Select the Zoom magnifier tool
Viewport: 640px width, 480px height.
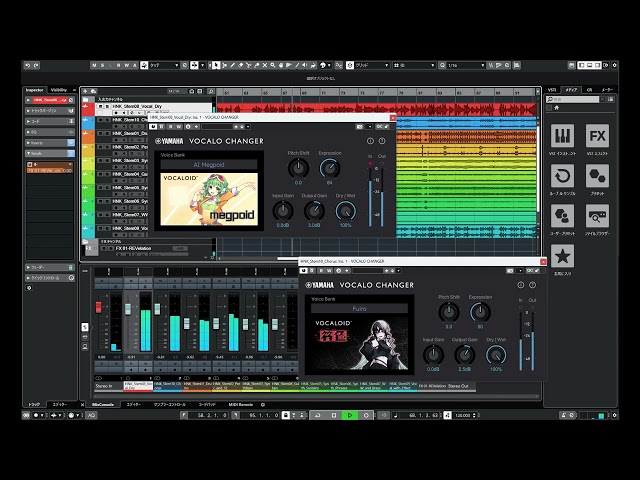(x=273, y=65)
